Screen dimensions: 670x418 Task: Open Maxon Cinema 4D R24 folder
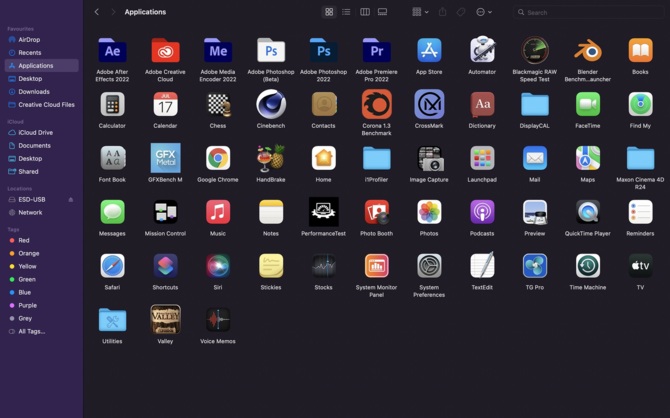click(x=640, y=158)
